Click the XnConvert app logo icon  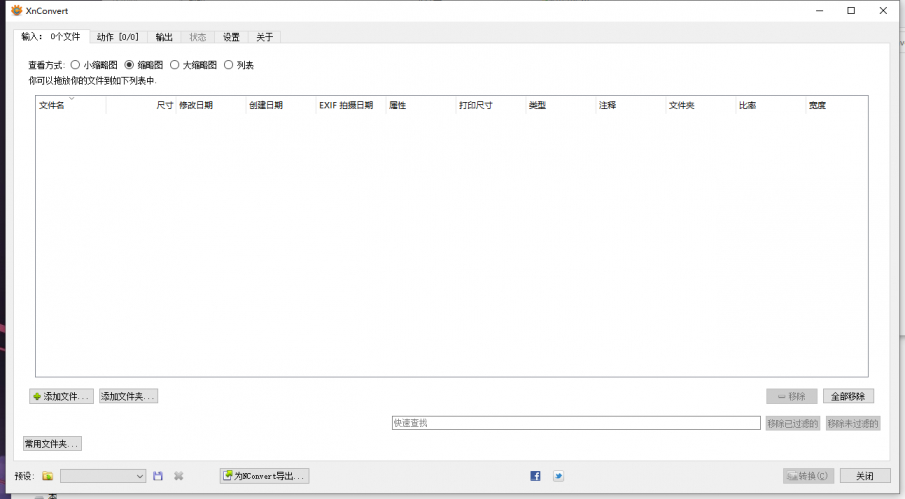click(x=17, y=10)
